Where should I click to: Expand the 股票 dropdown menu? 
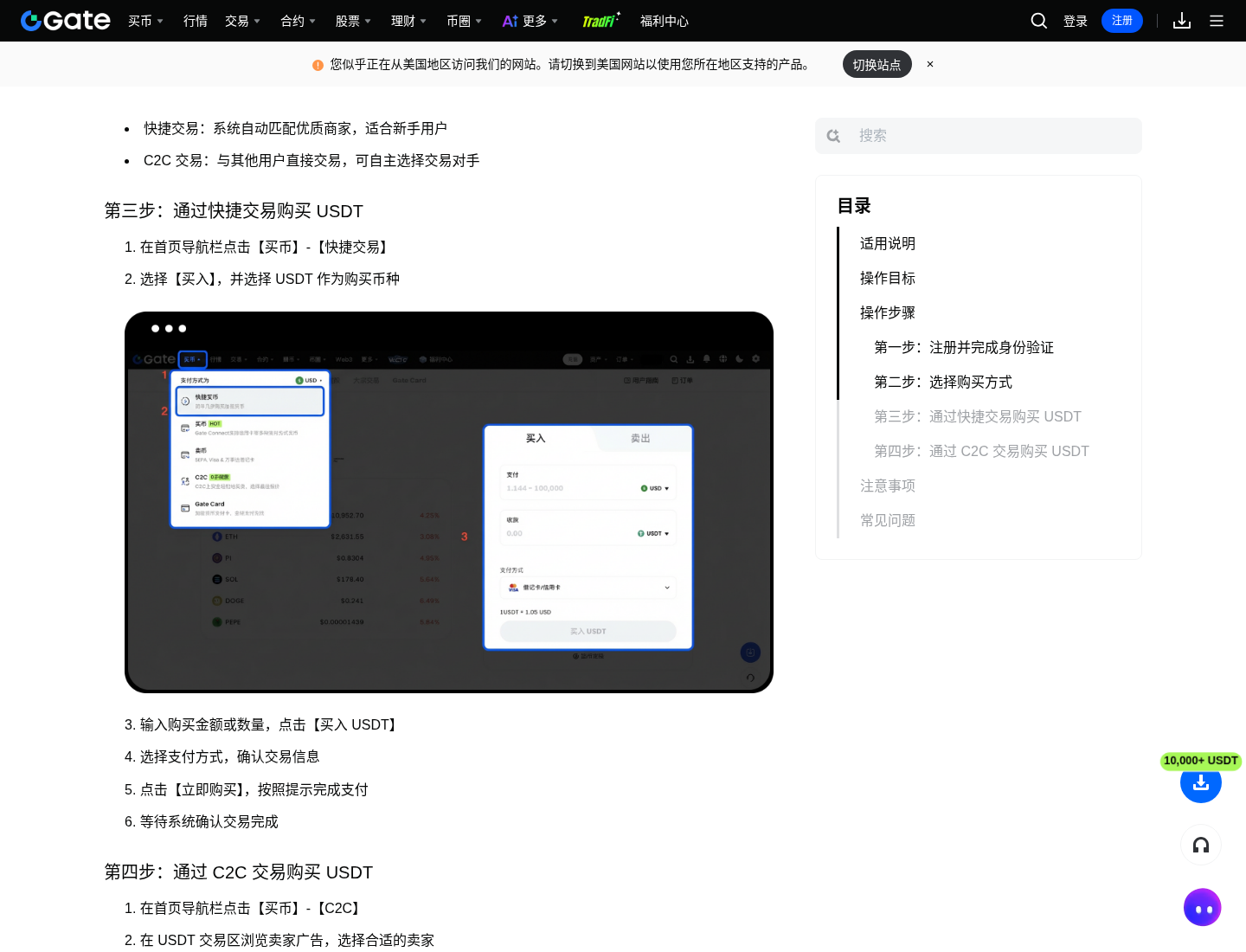353,21
